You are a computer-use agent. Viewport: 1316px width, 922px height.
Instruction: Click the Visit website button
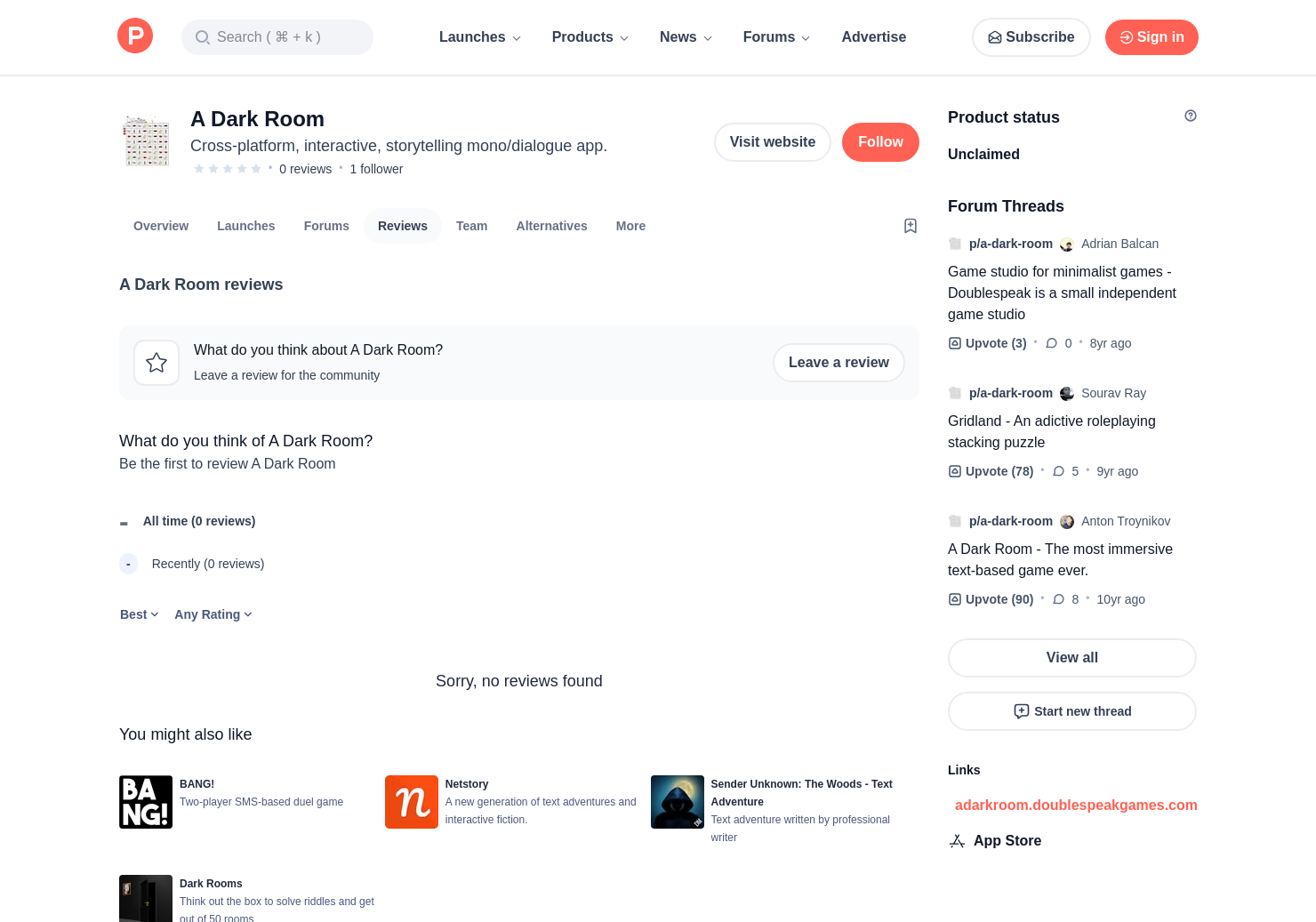pyautogui.click(x=773, y=142)
